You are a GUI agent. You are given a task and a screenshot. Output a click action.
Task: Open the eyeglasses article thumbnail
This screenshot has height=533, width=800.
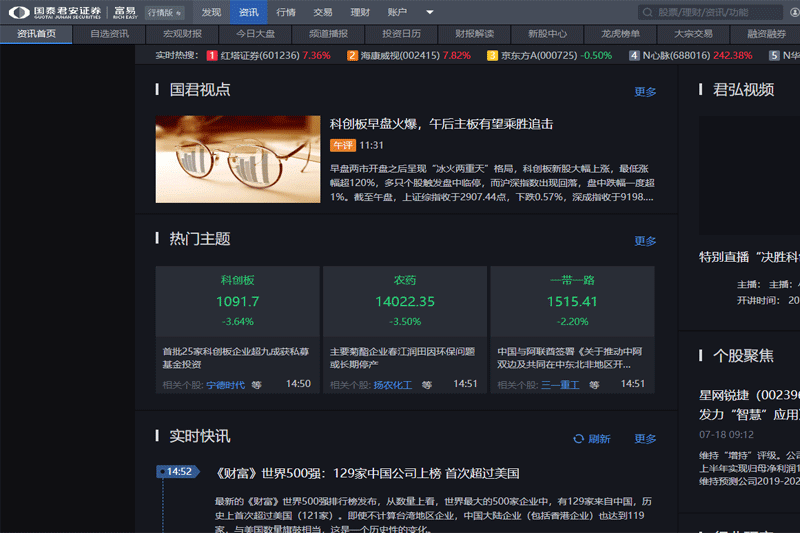[x=238, y=159]
